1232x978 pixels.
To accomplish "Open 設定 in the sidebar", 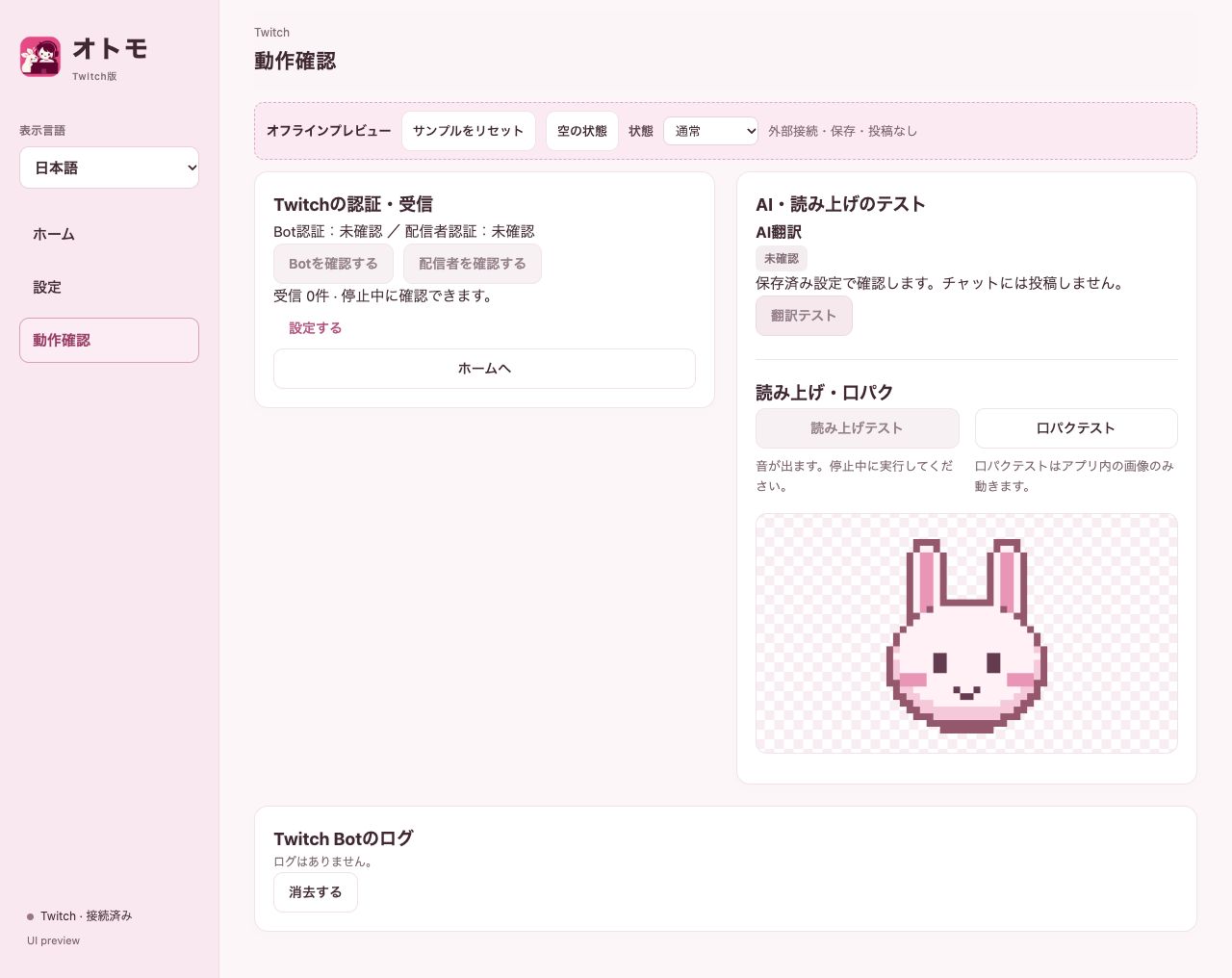I will pyautogui.click(x=109, y=287).
